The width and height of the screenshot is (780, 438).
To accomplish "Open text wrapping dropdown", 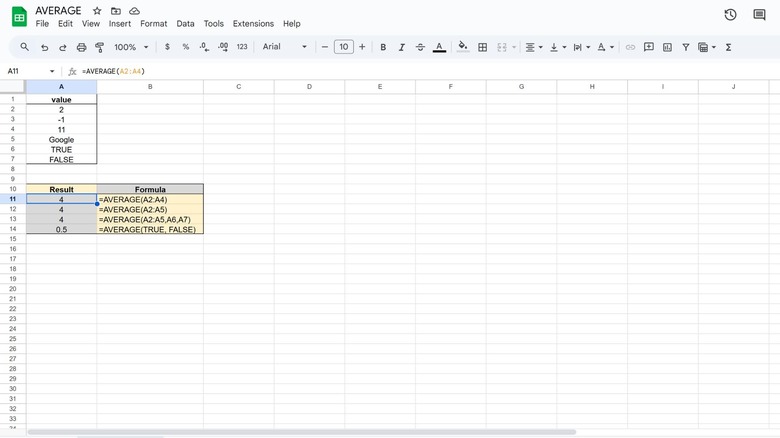I will point(582,47).
